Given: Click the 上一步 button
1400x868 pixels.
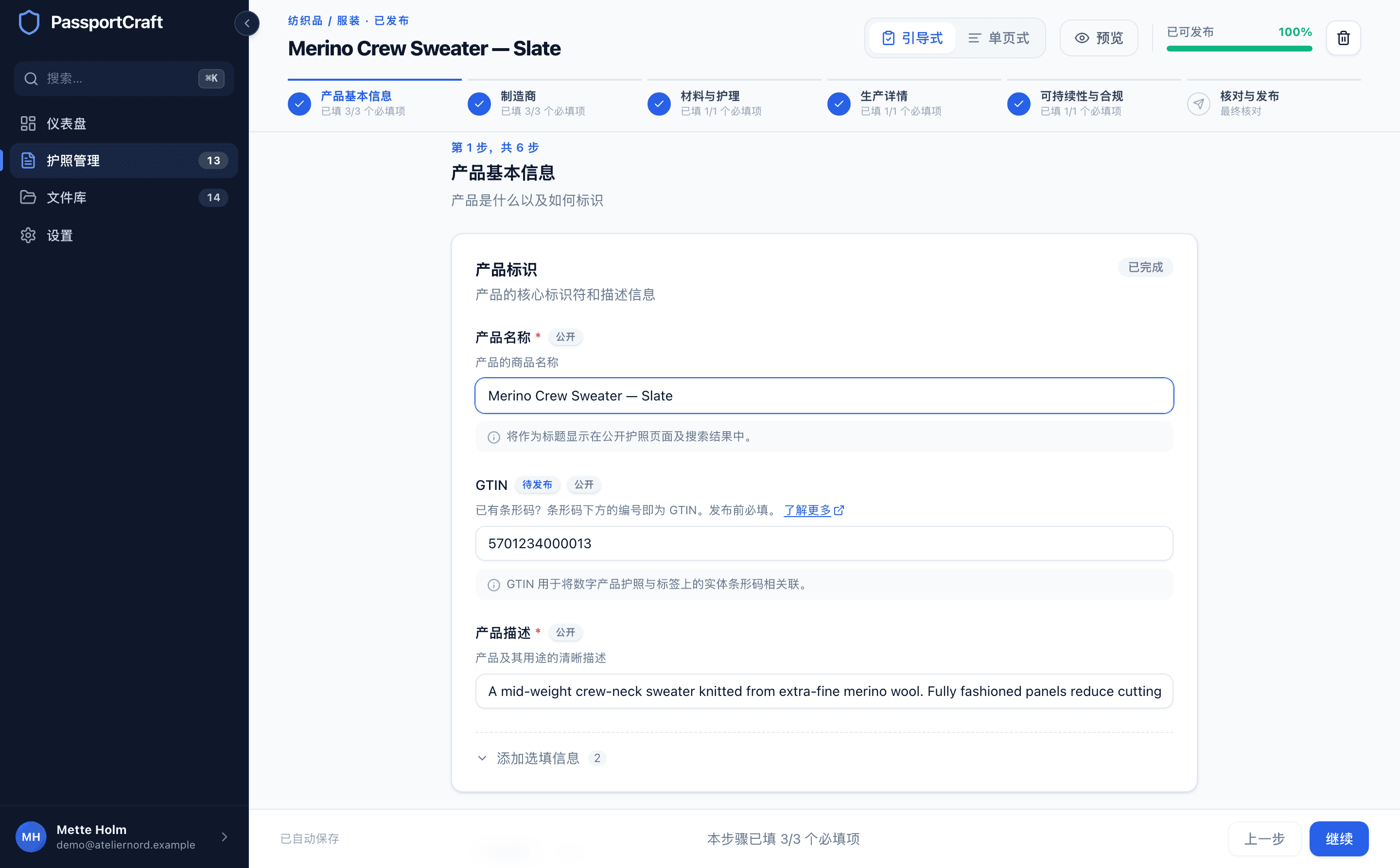Looking at the screenshot, I should click(x=1264, y=839).
